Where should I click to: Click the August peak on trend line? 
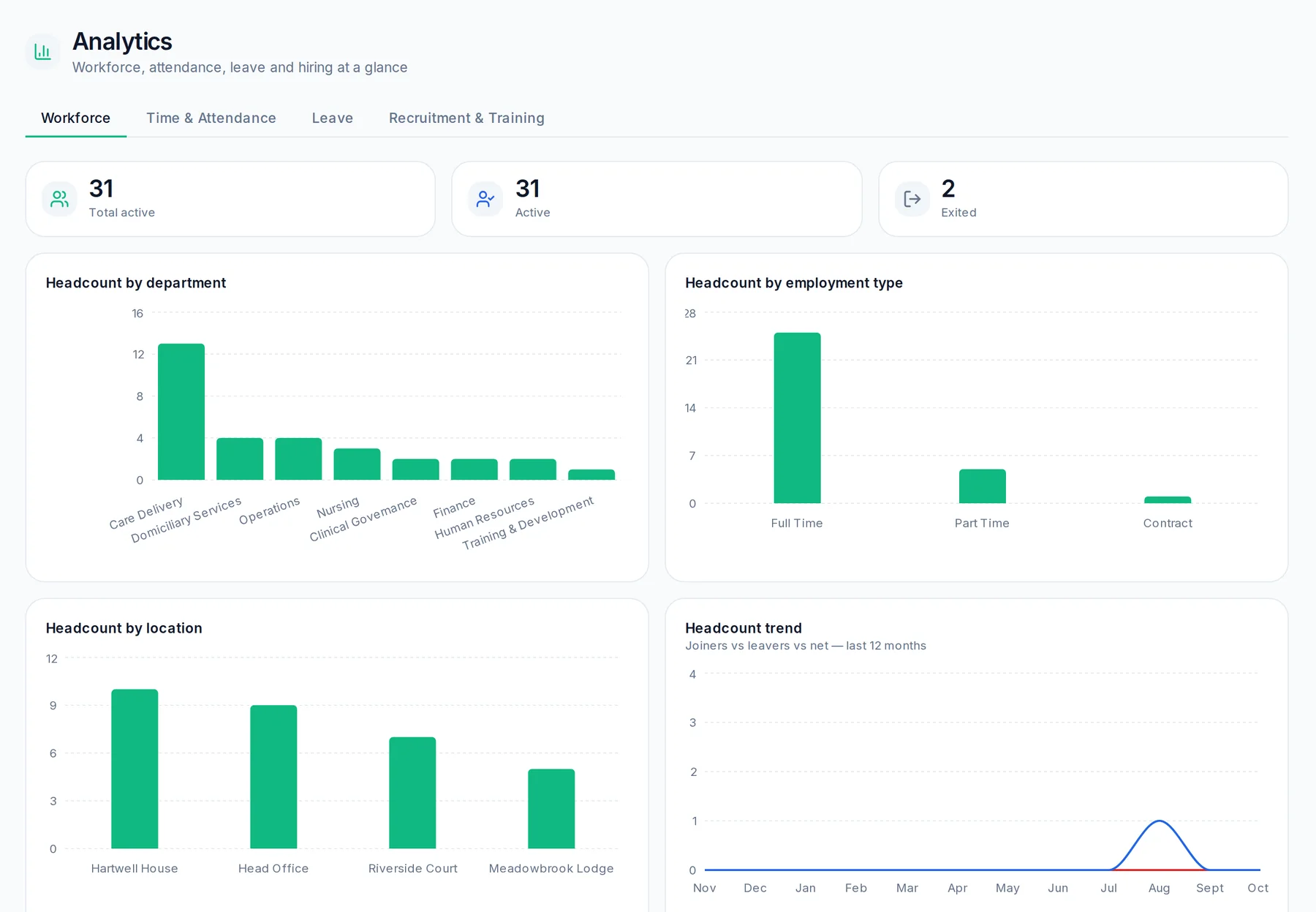[1159, 821]
